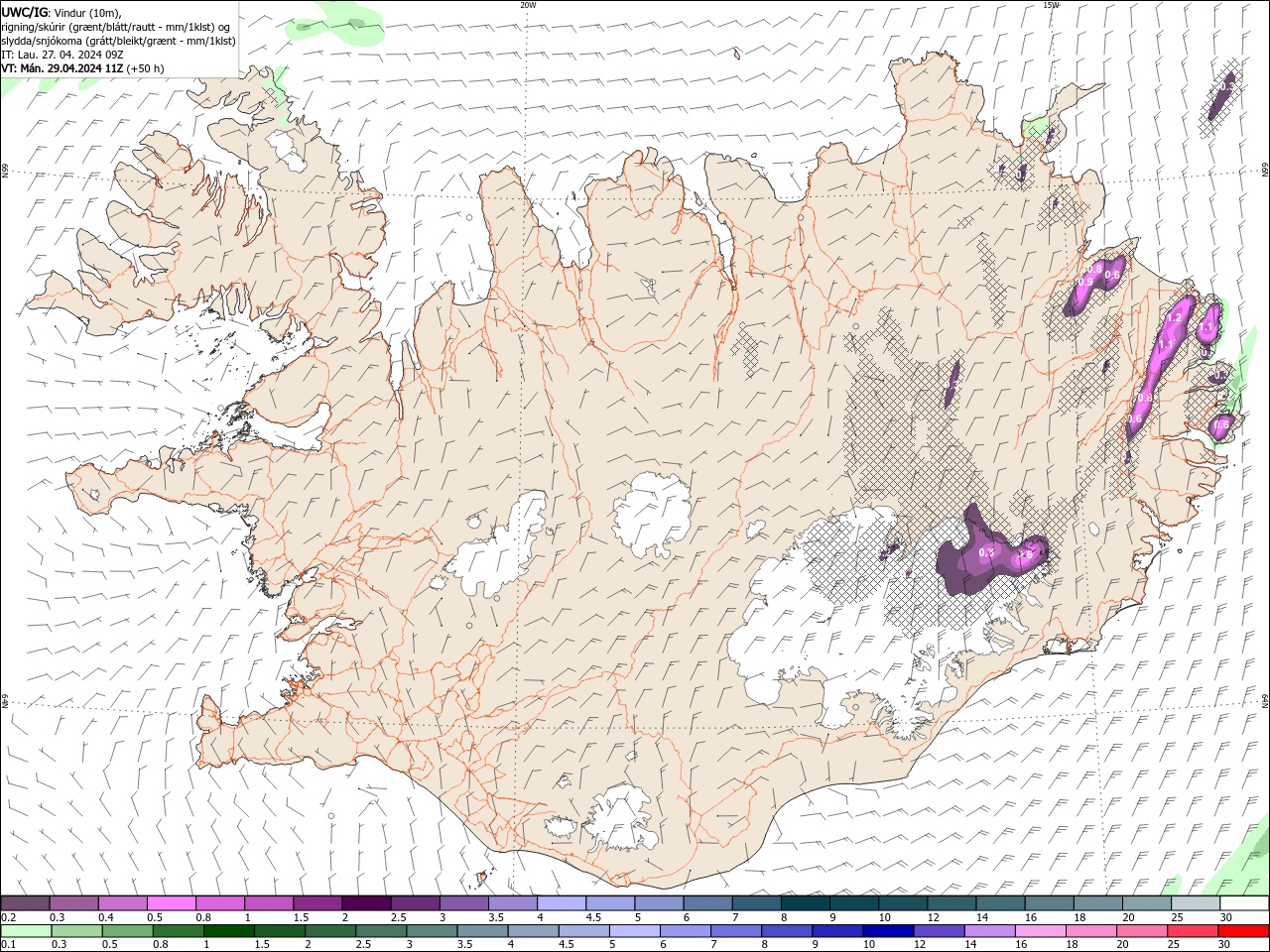Select the 3–3.5 grey-green swatch, lower scale
1270x952 pixels.
(x=432, y=931)
